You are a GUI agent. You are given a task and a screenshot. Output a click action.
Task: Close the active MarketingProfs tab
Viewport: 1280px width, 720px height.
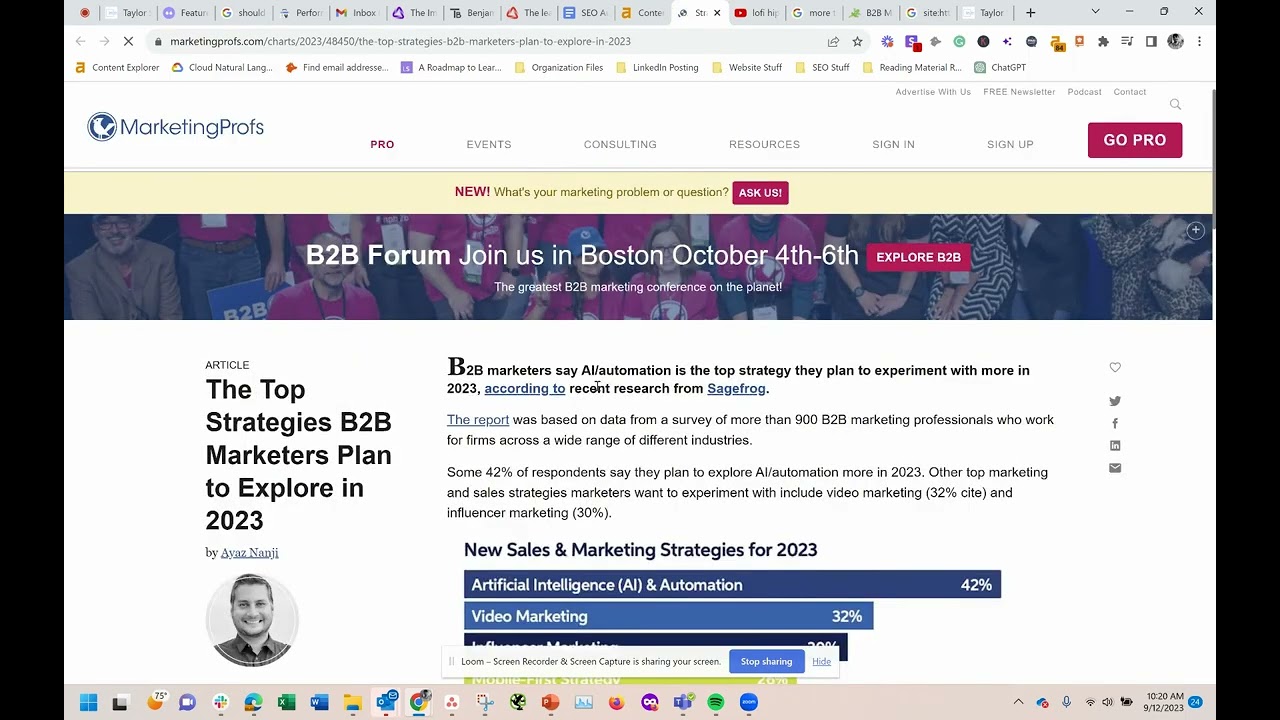pyautogui.click(x=717, y=13)
